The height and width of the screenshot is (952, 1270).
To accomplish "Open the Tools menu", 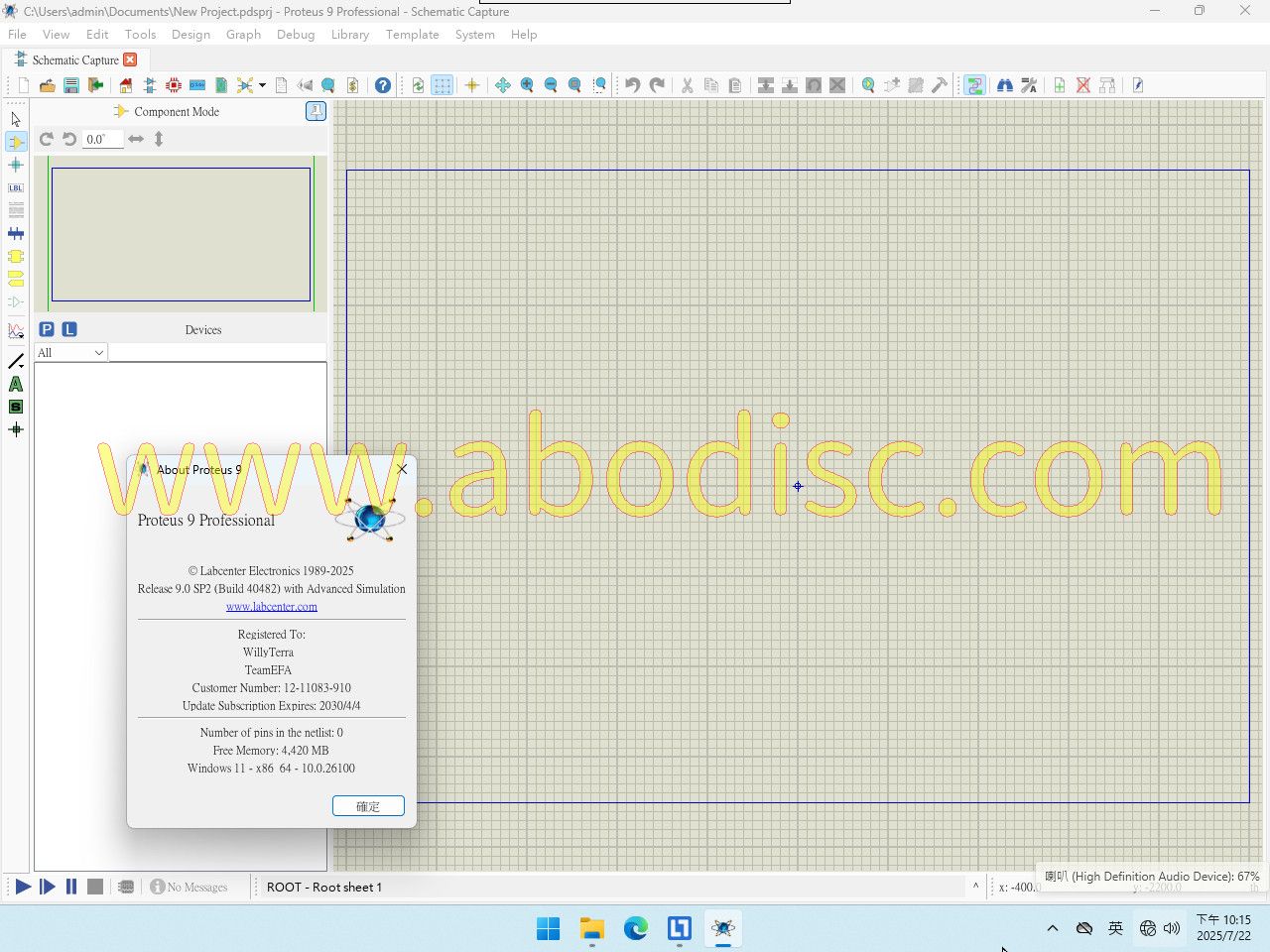I will (x=140, y=34).
